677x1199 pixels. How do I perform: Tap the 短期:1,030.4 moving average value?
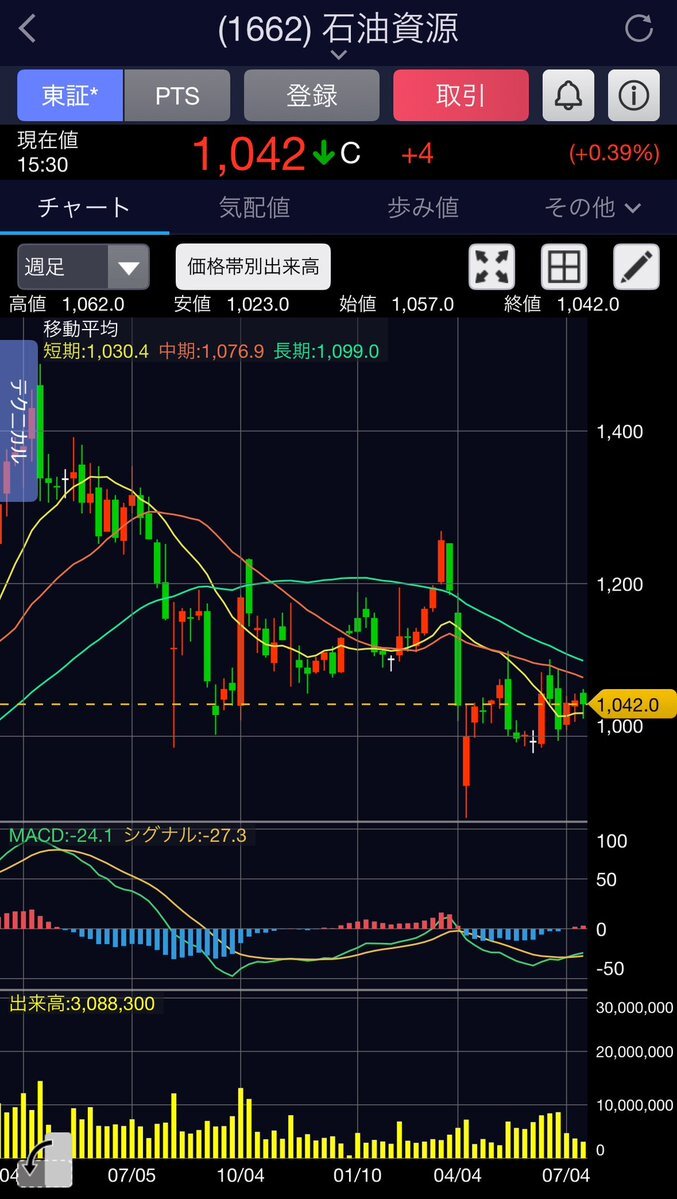97,352
